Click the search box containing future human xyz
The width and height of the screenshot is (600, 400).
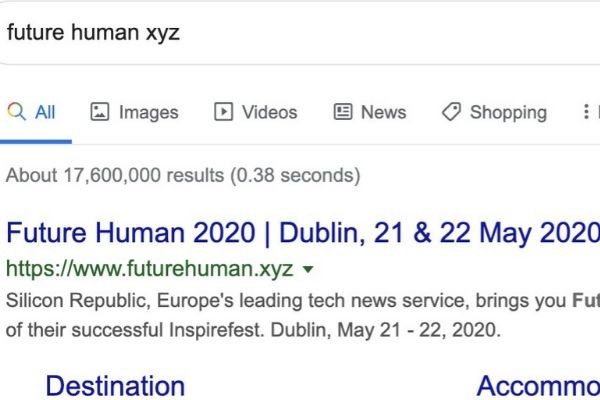(x=300, y=30)
